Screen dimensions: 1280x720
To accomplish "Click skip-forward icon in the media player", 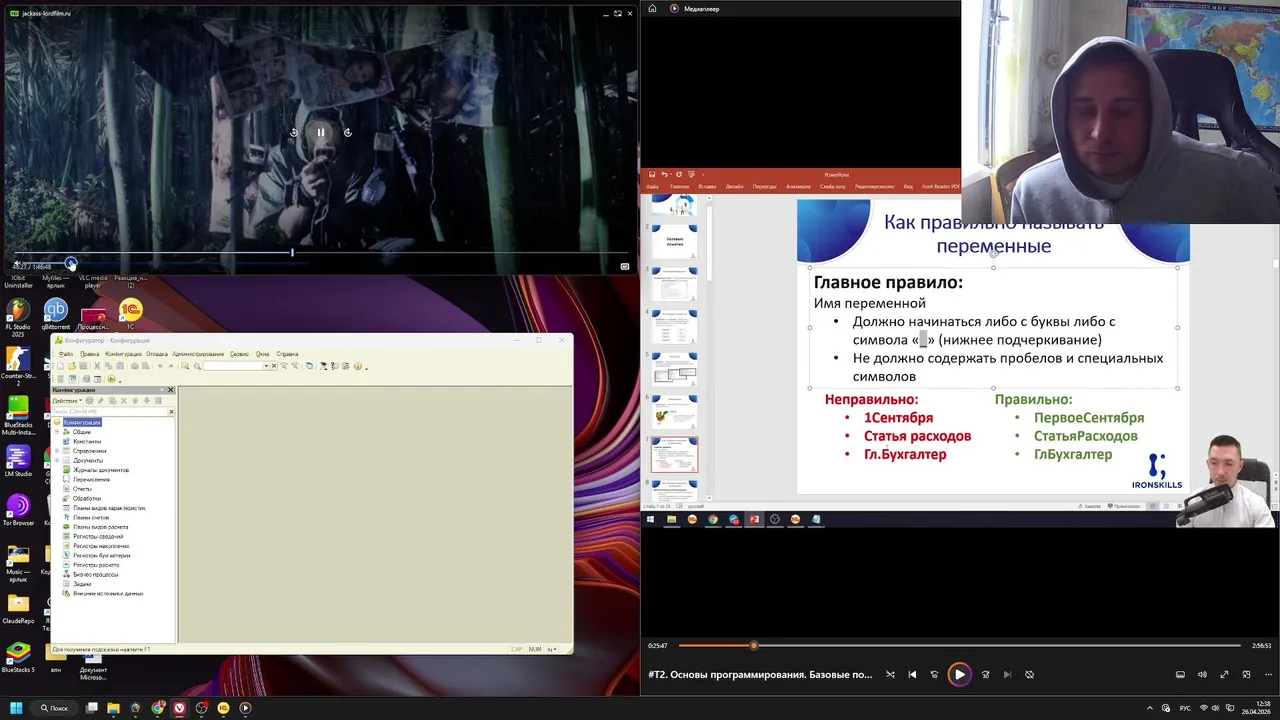I will (985, 674).
